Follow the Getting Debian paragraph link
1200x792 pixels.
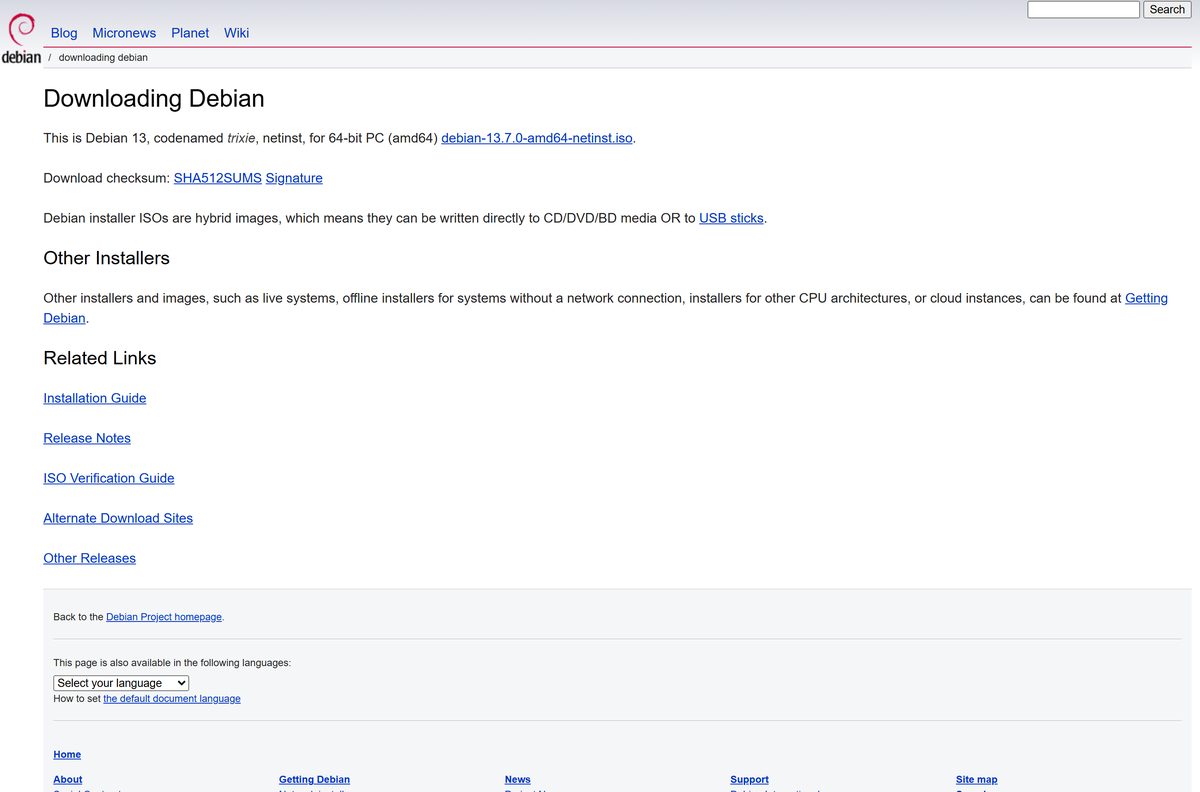tap(1146, 298)
